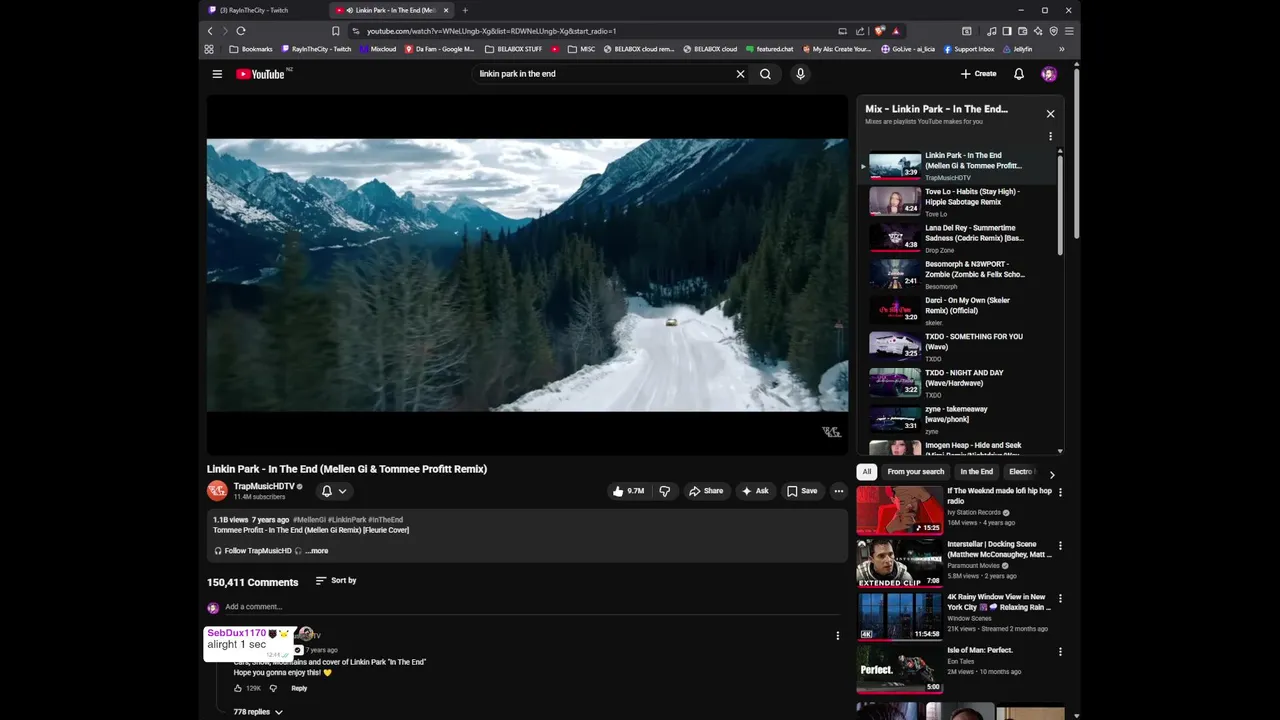Viewport: 1280px width, 720px height.
Task: Open the YouTube guide hamburger menu
Action: (x=217, y=74)
